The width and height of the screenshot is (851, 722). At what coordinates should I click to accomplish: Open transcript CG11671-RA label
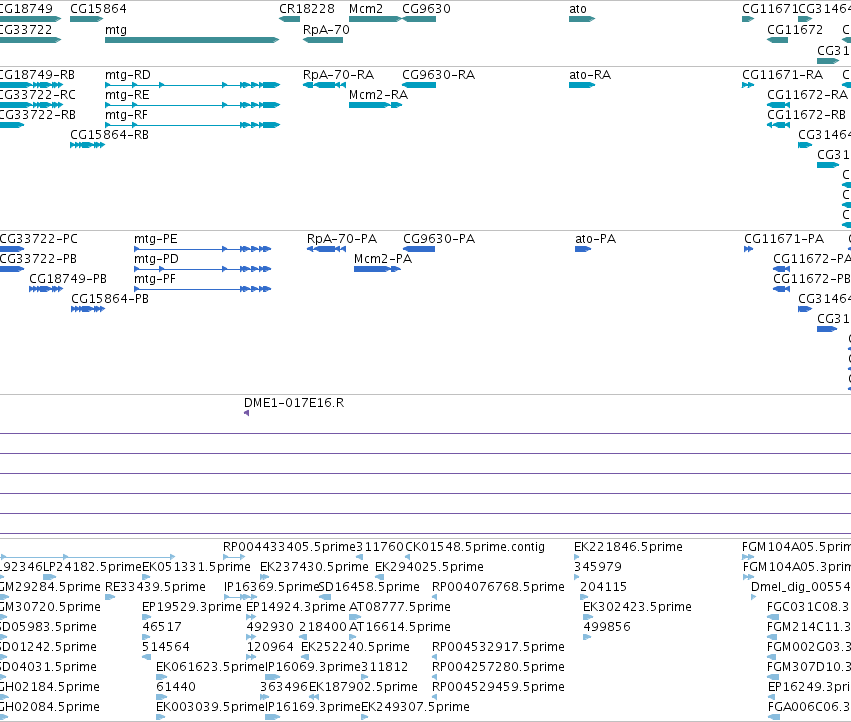tap(783, 74)
